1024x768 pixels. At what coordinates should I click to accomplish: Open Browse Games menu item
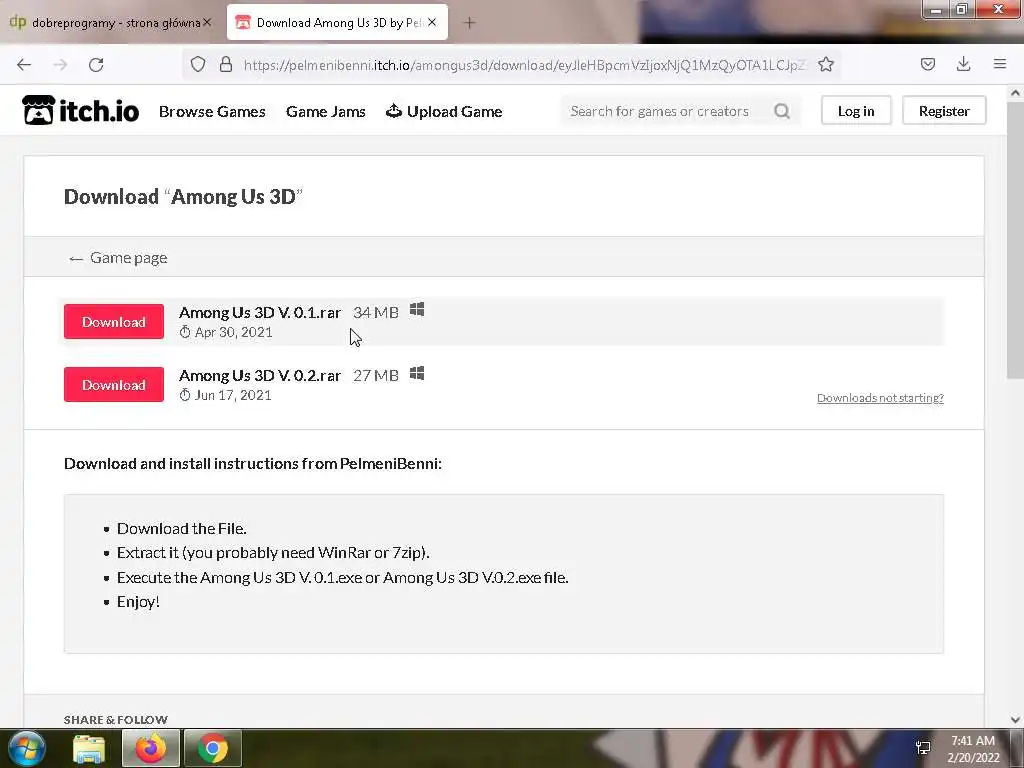point(212,112)
